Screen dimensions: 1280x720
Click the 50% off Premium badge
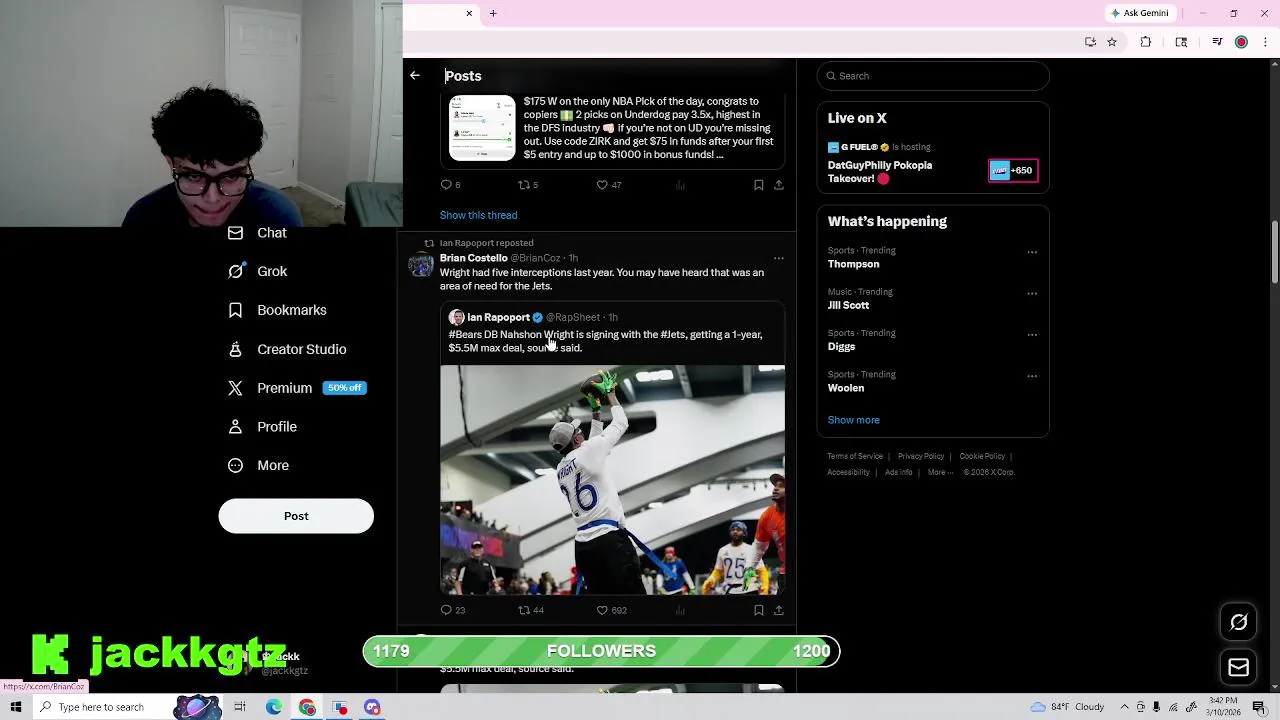point(345,388)
